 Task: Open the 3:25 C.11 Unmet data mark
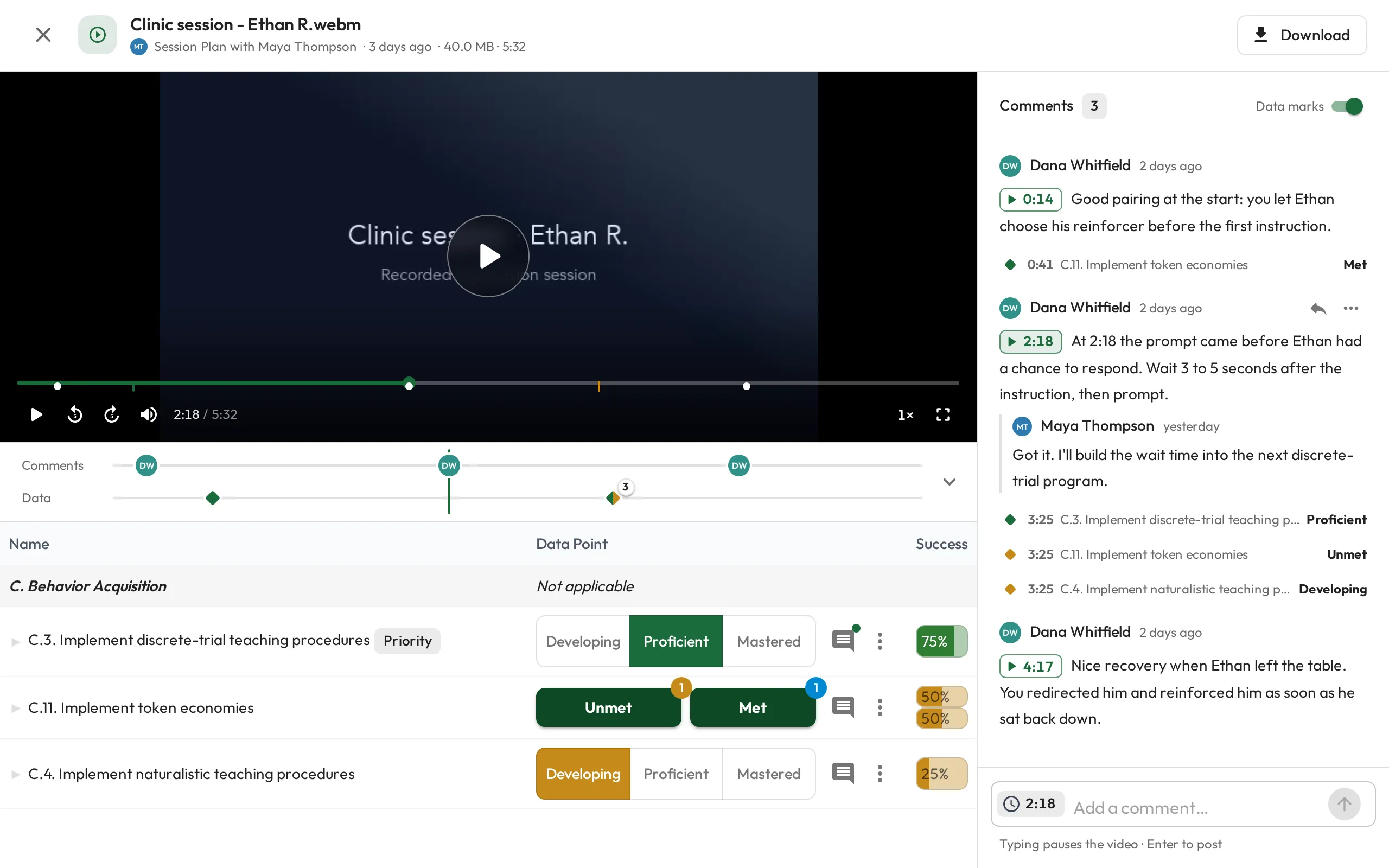[x=1183, y=554]
